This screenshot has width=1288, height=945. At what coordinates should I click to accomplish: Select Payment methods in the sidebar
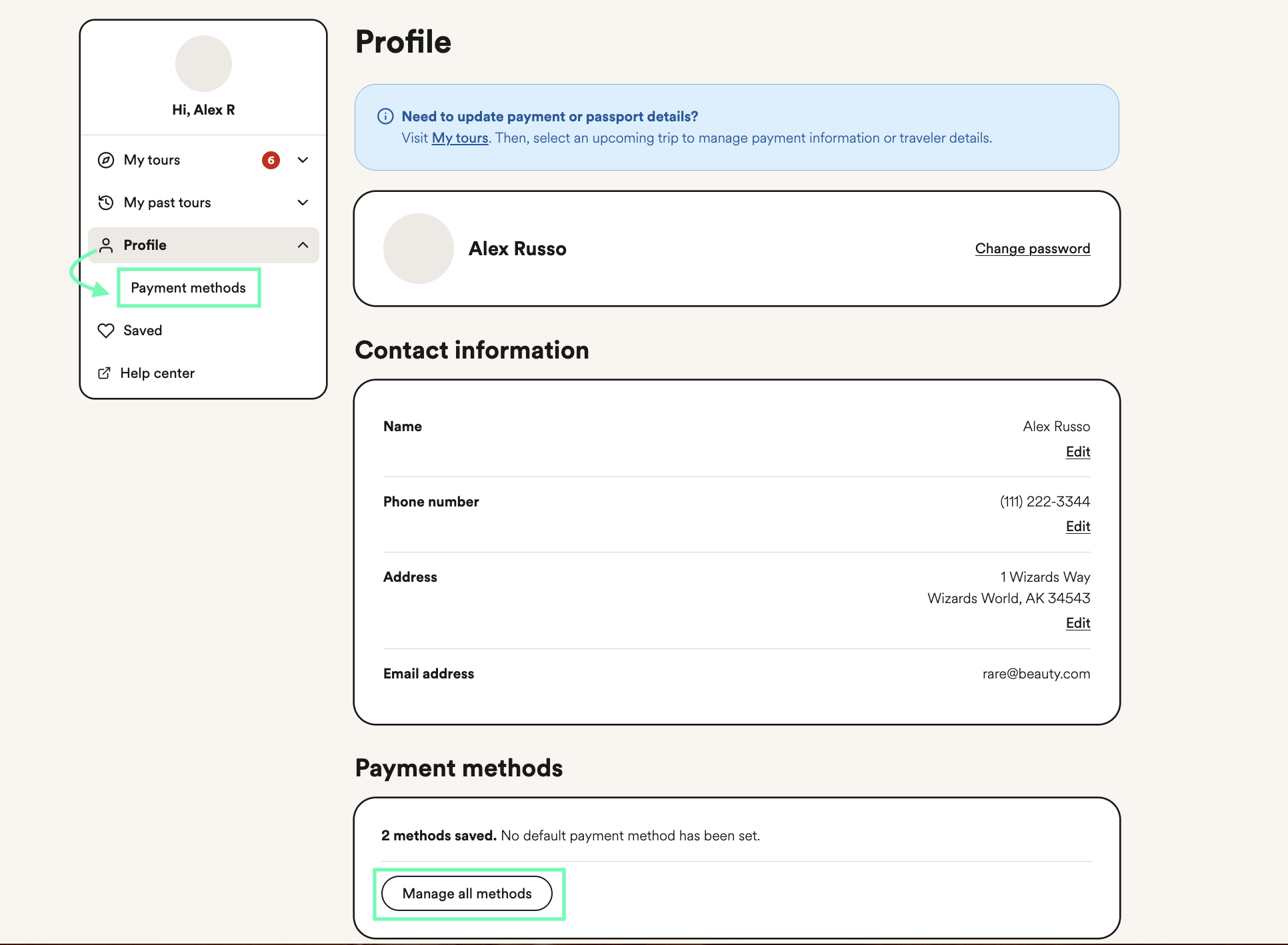pyautogui.click(x=188, y=288)
